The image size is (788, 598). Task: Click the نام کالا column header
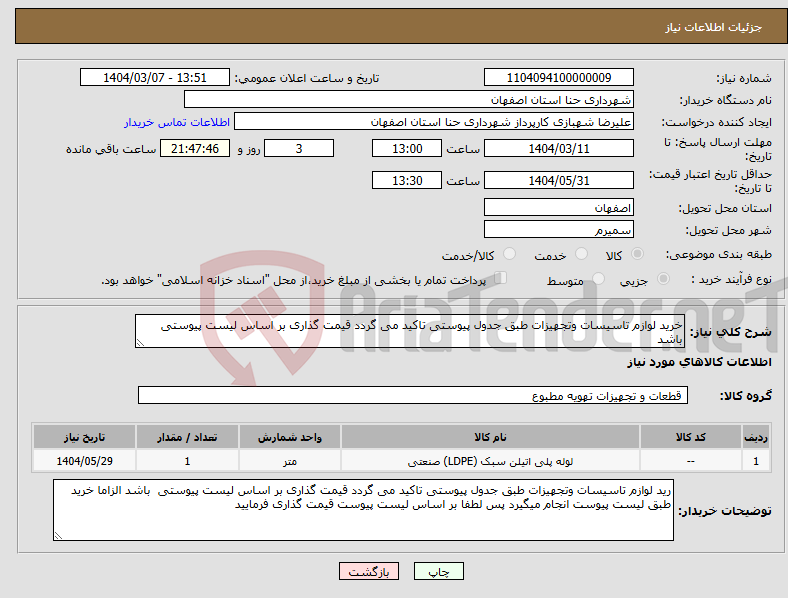[490, 437]
